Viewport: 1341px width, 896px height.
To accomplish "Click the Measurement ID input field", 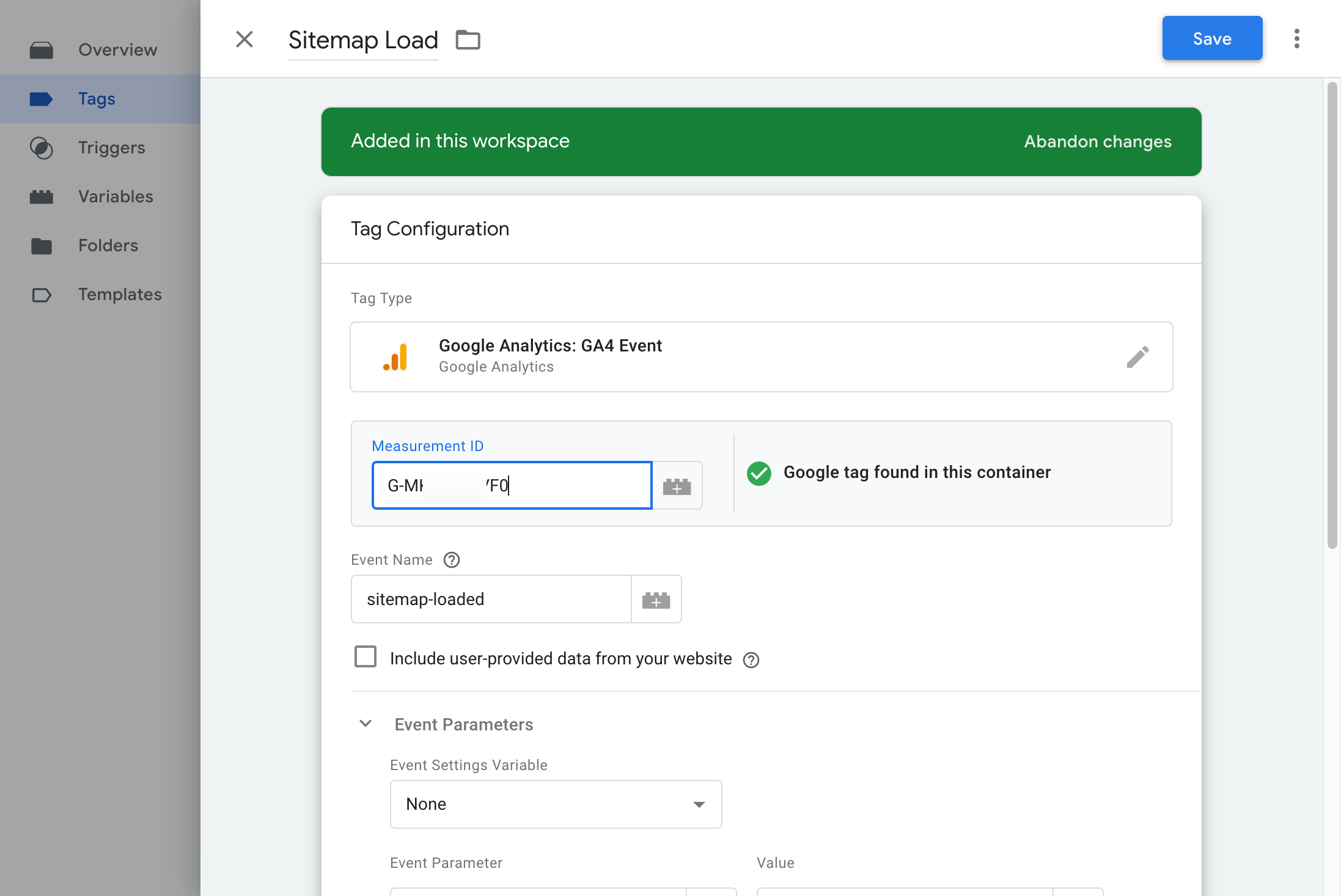I will click(x=512, y=485).
